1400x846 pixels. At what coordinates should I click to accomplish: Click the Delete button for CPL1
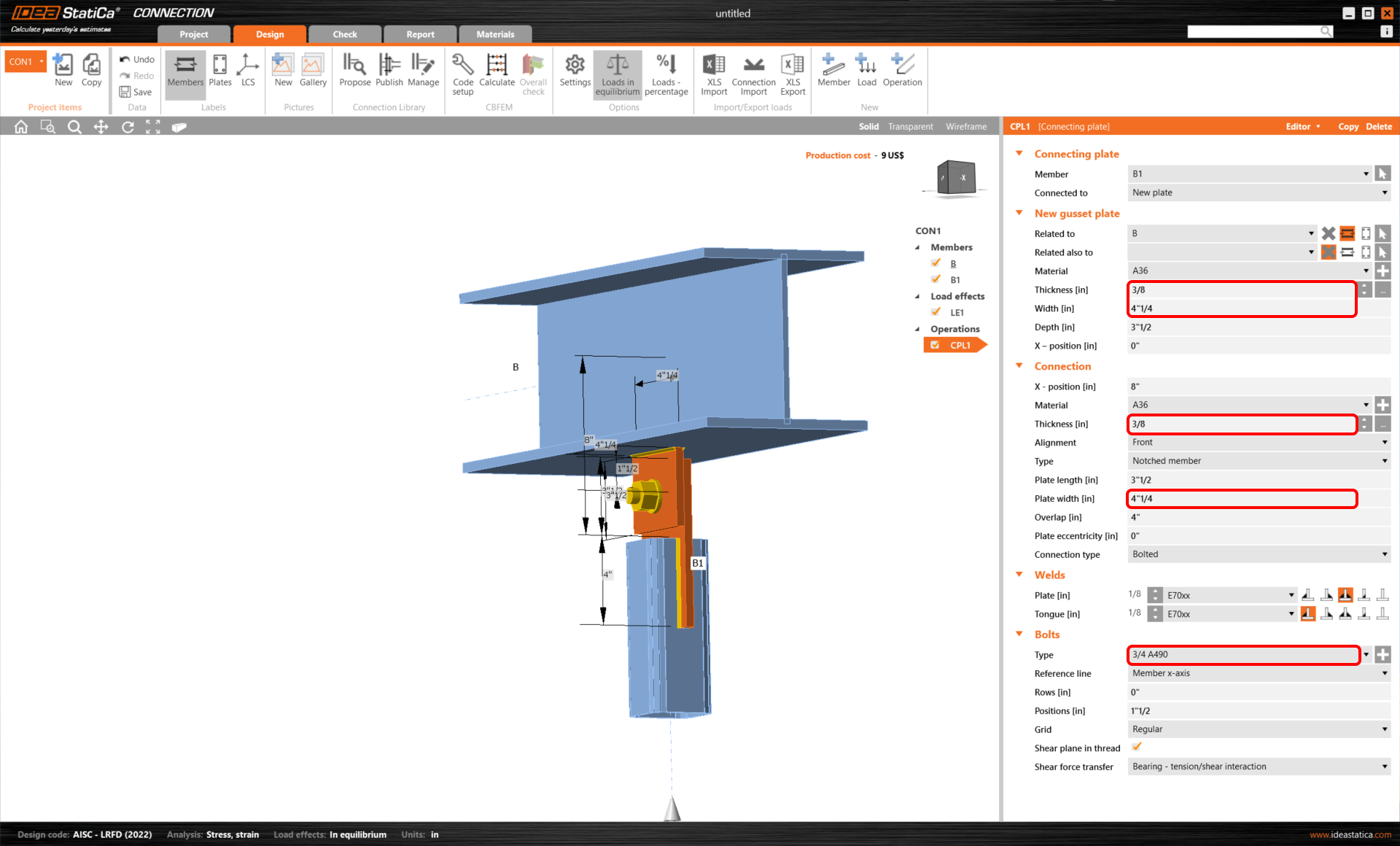[1378, 126]
